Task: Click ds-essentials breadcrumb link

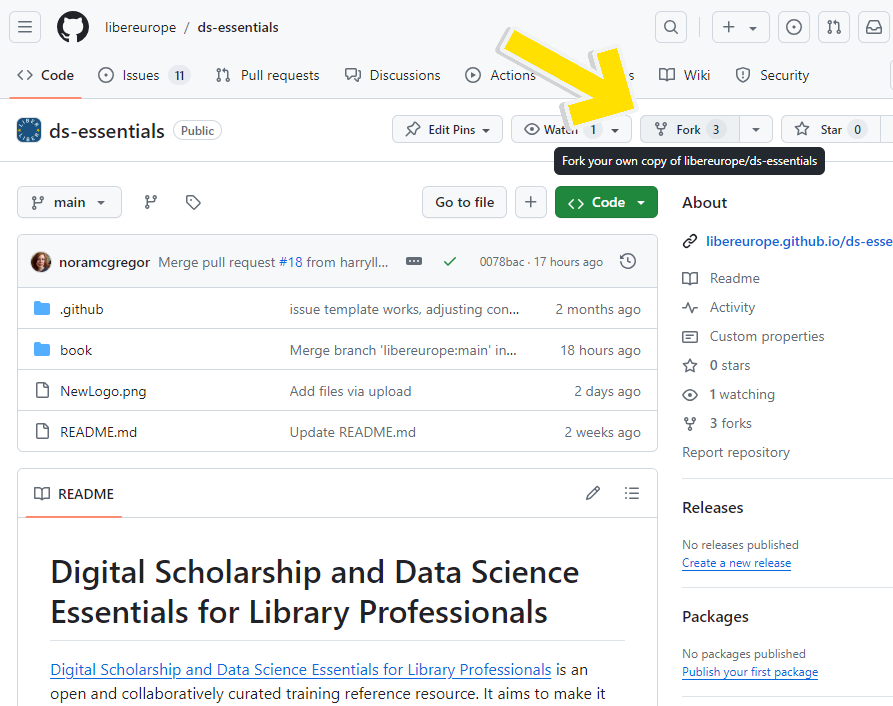Action: [238, 27]
